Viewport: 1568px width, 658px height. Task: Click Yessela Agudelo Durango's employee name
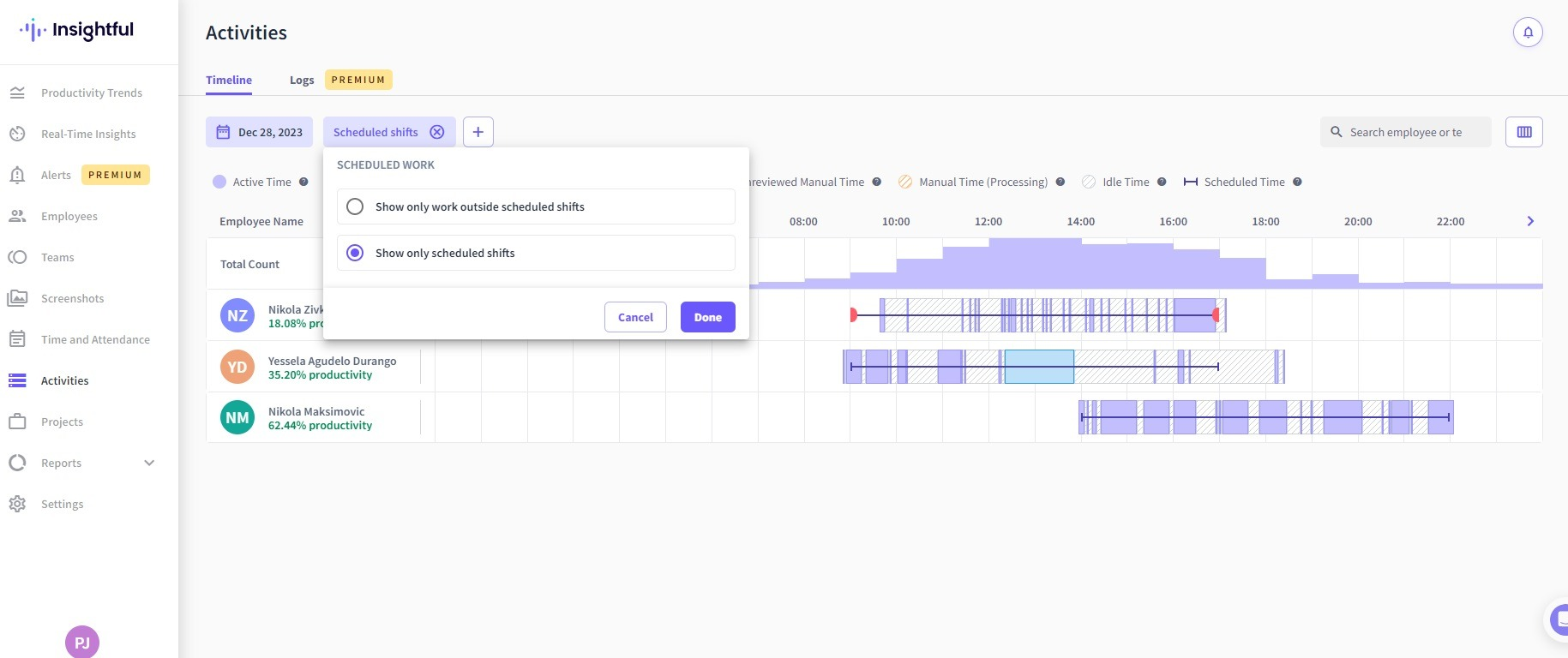point(332,361)
